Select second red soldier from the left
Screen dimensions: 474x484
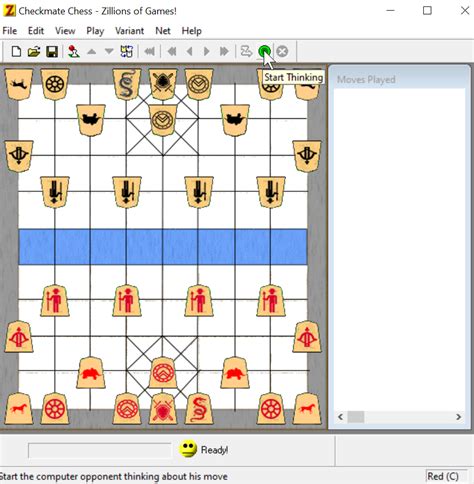[127, 300]
